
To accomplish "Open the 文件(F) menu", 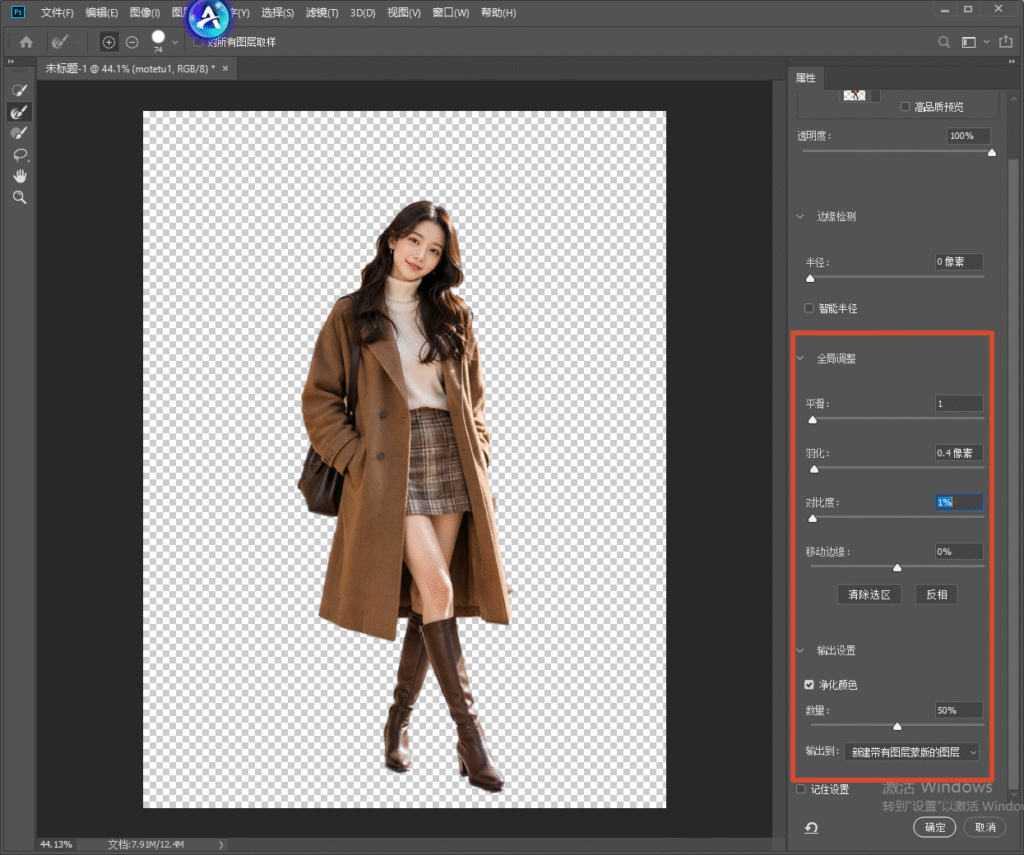I will 57,12.
